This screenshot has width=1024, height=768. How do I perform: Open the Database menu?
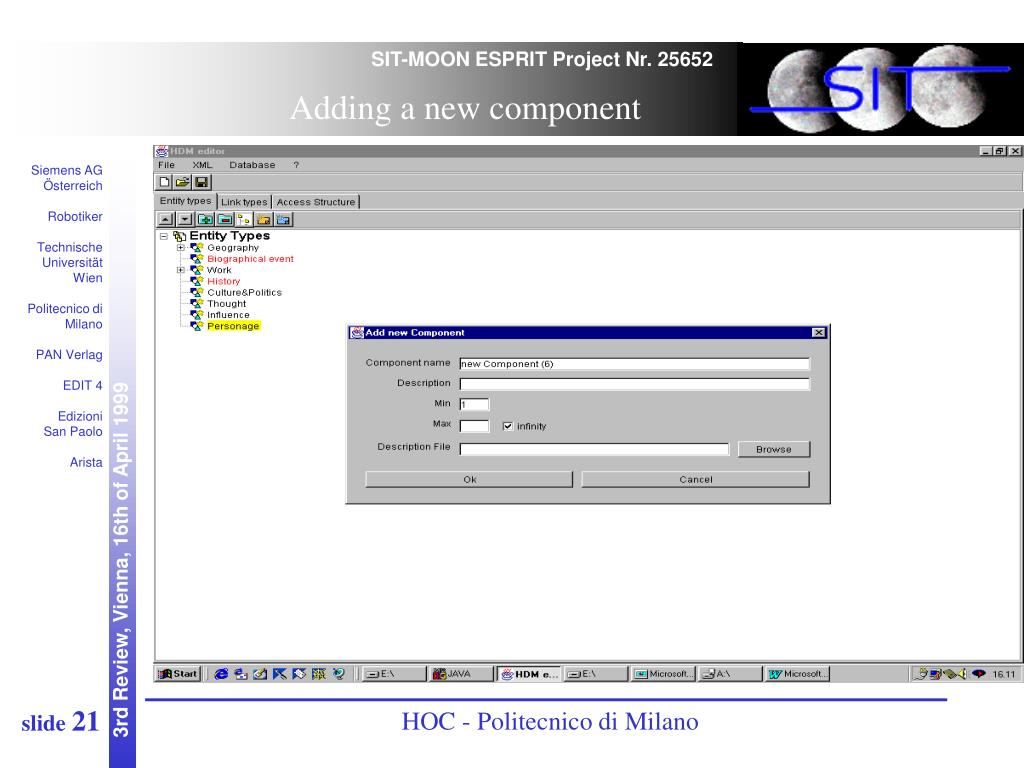point(252,165)
